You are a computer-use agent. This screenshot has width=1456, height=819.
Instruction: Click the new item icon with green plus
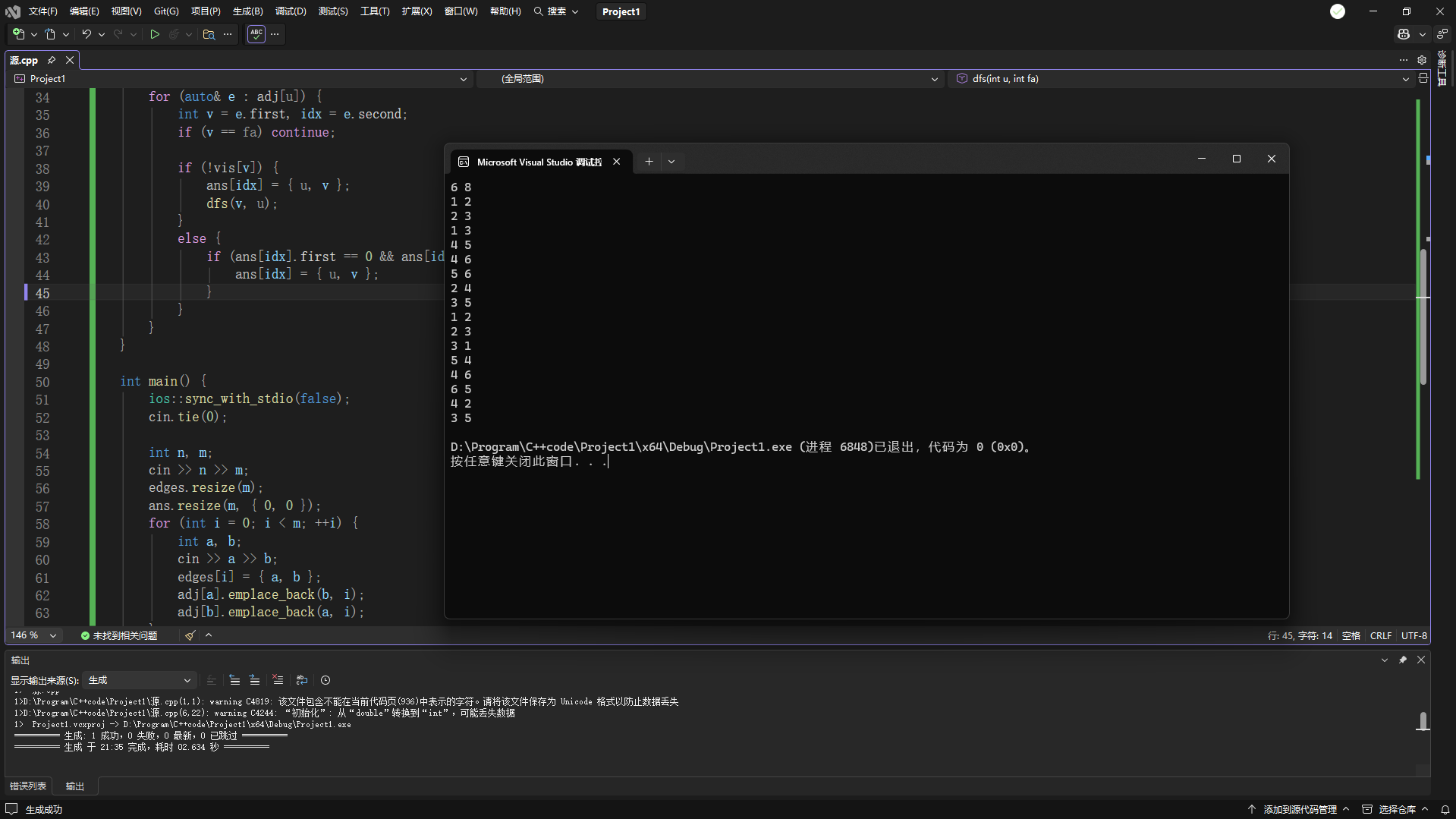pyautogui.click(x=18, y=34)
